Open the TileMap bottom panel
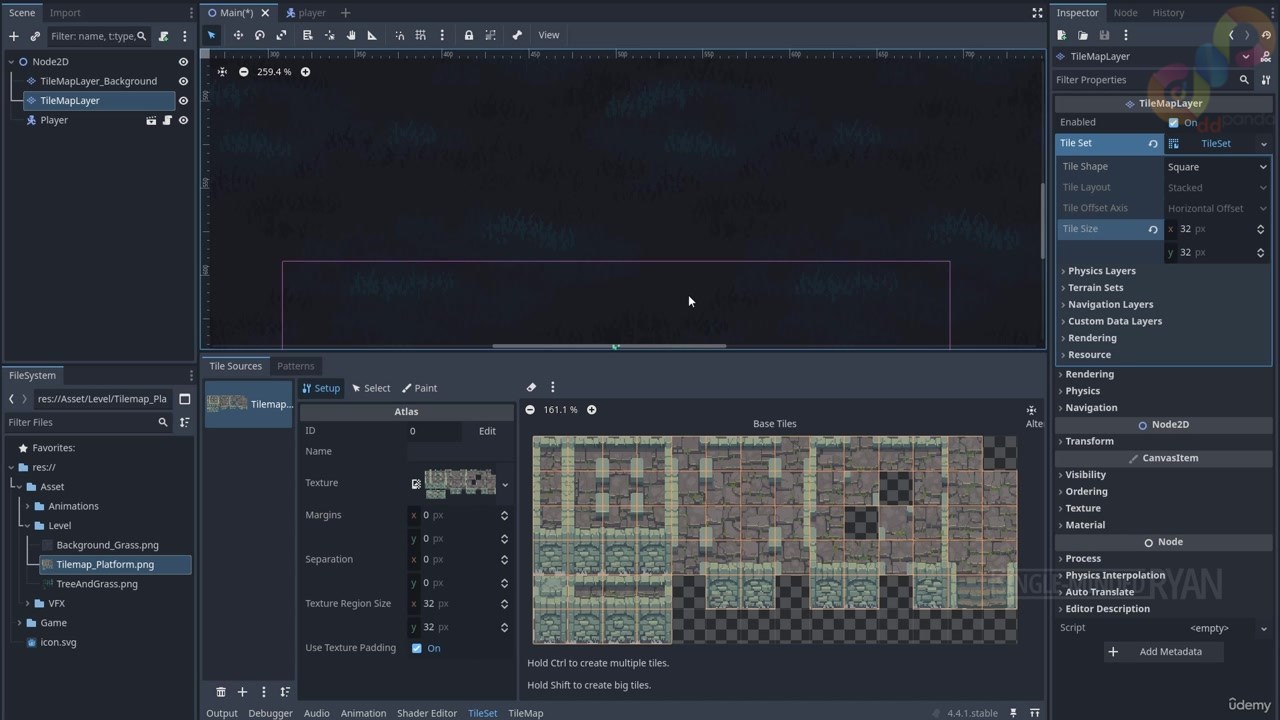Image resolution: width=1280 pixels, height=720 pixels. (525, 713)
